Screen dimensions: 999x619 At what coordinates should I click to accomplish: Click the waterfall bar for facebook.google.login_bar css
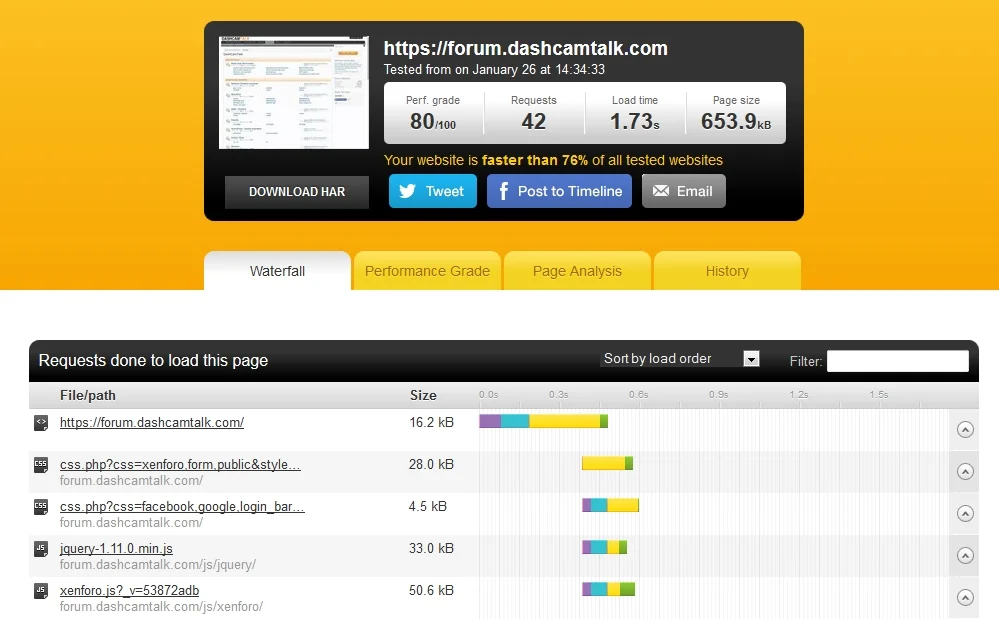click(610, 505)
